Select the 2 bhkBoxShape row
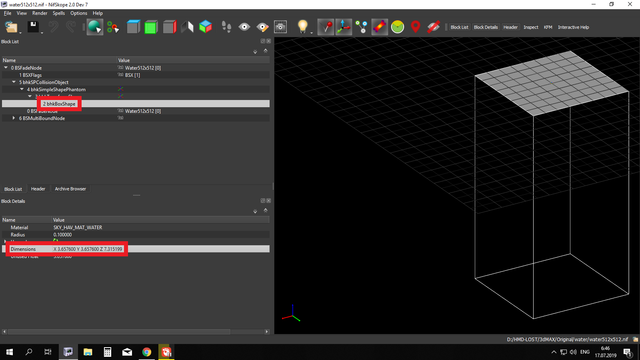 tap(136, 104)
